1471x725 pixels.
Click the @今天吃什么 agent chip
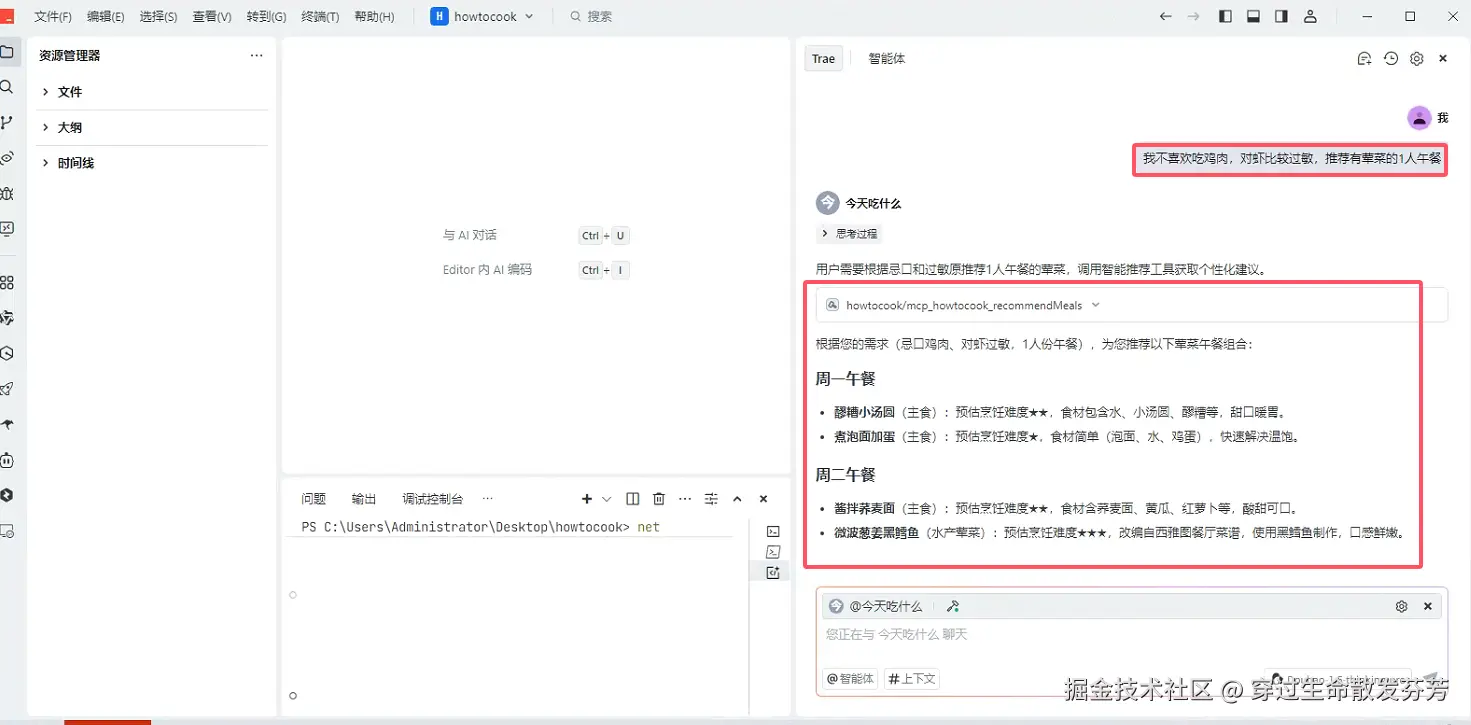(x=877, y=607)
